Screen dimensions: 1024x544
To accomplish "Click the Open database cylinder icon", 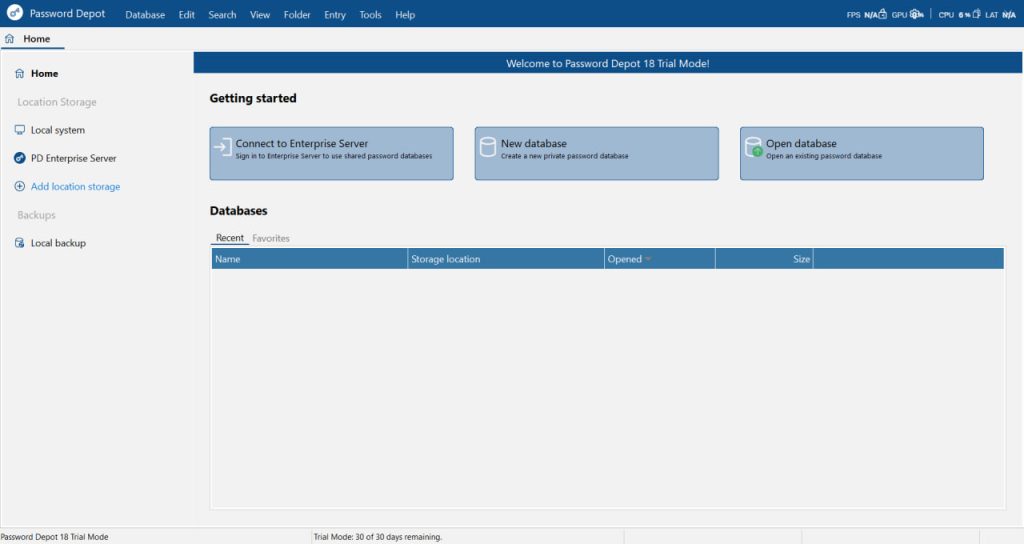I will [754, 147].
